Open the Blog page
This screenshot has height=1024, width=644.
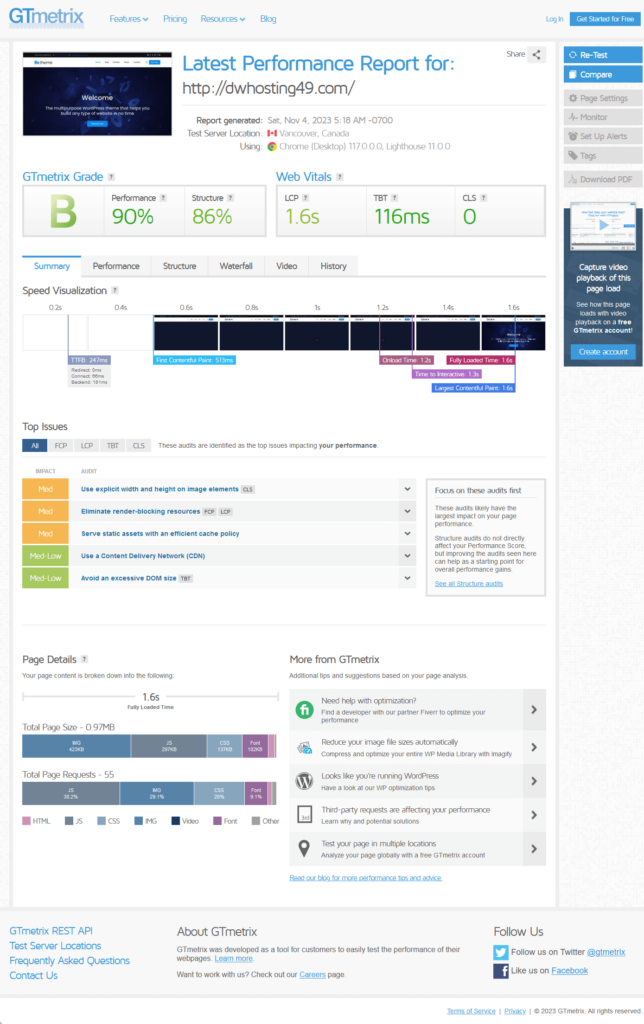(x=268, y=19)
